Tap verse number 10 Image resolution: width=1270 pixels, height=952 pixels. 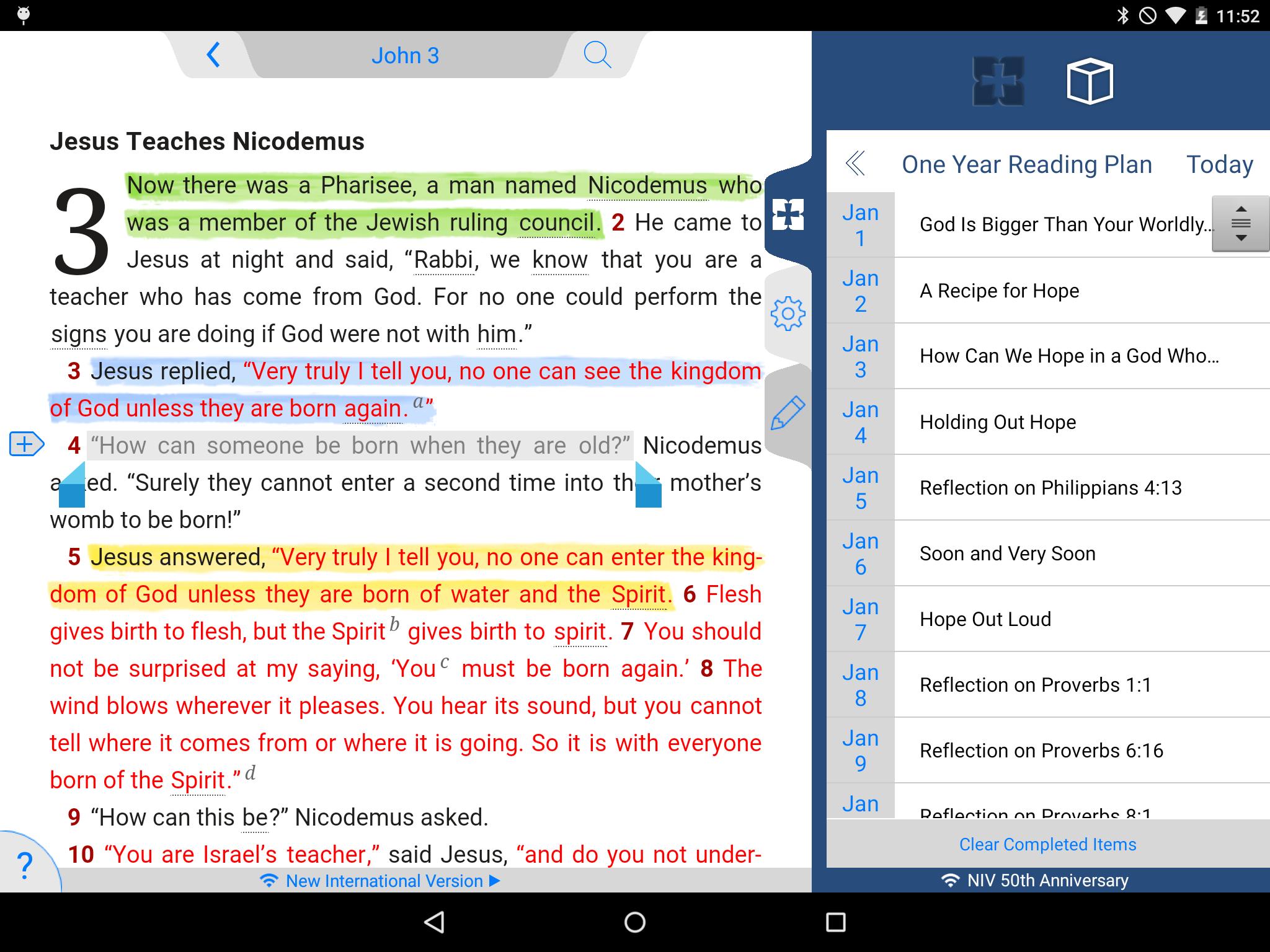coord(81,855)
